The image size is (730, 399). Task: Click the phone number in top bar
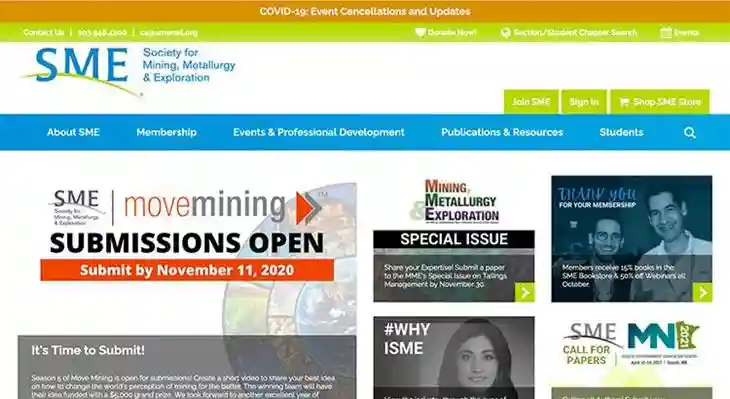[102, 33]
